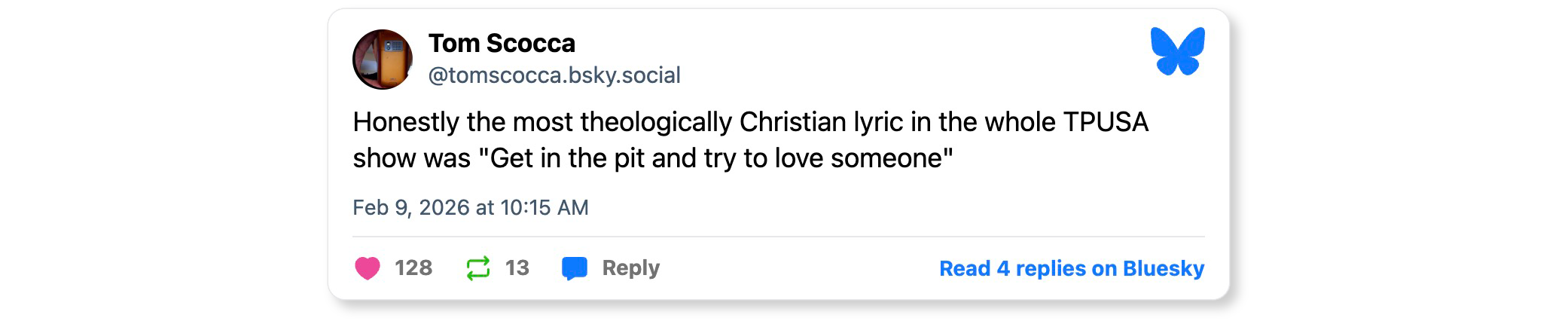The height and width of the screenshot is (321, 1568).
Task: Like the post with the heart icon
Action: [368, 268]
